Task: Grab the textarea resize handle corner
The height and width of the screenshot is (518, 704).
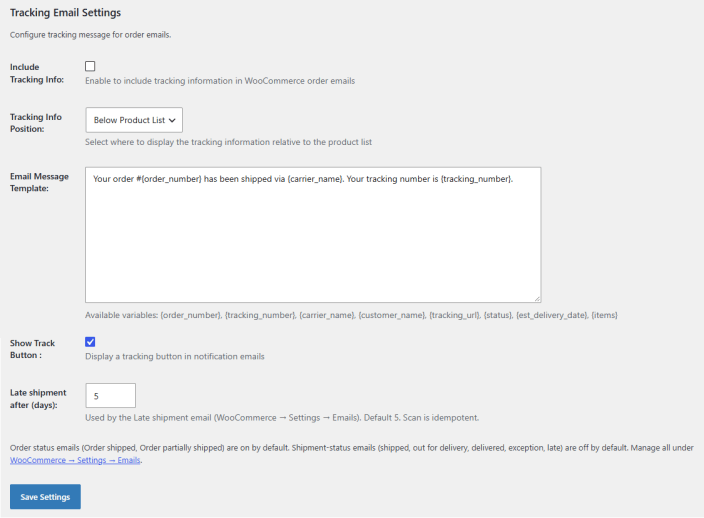Action: pyautogui.click(x=537, y=299)
